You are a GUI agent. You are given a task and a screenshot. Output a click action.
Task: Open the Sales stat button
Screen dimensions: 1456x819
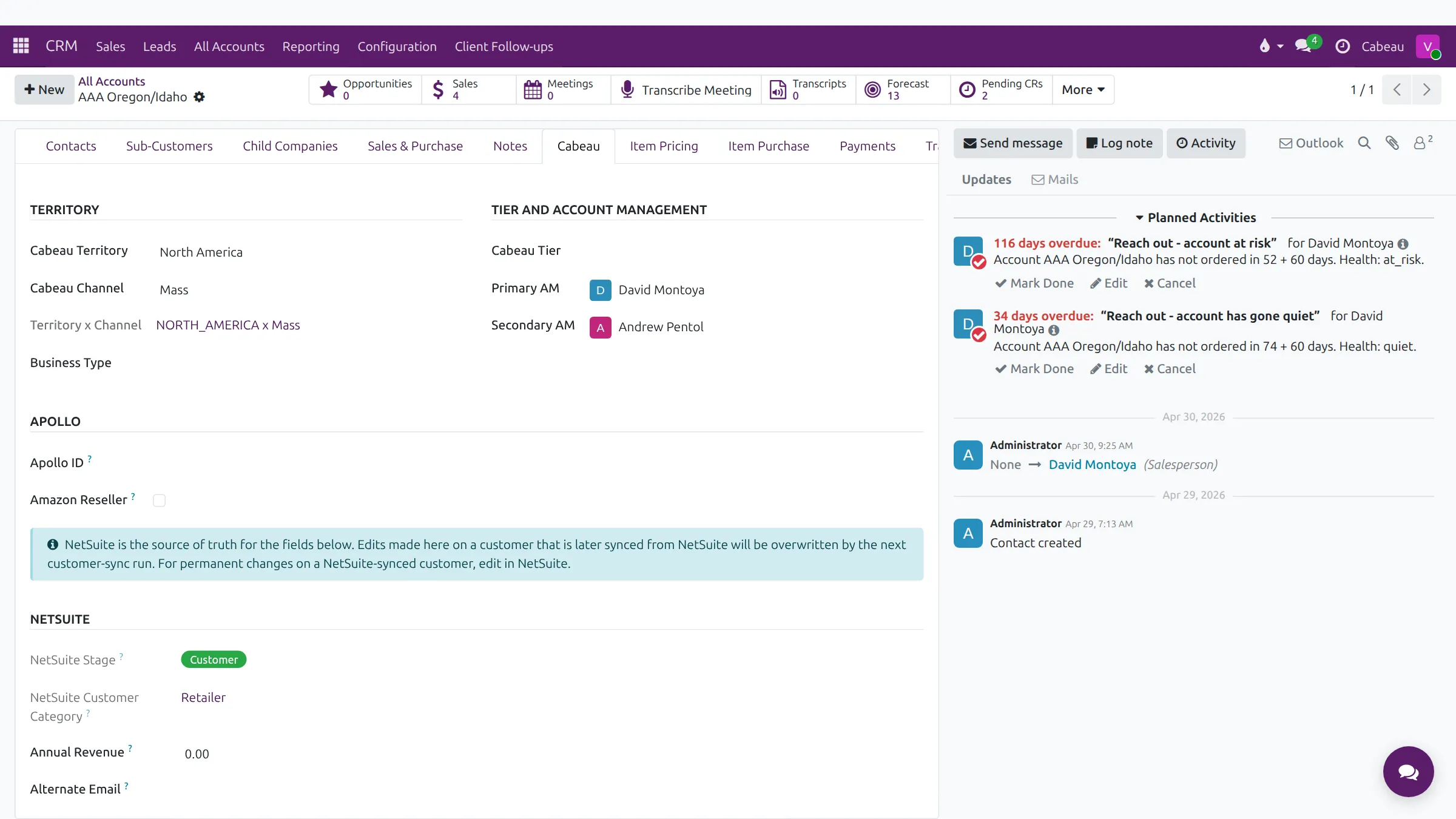coord(469,90)
